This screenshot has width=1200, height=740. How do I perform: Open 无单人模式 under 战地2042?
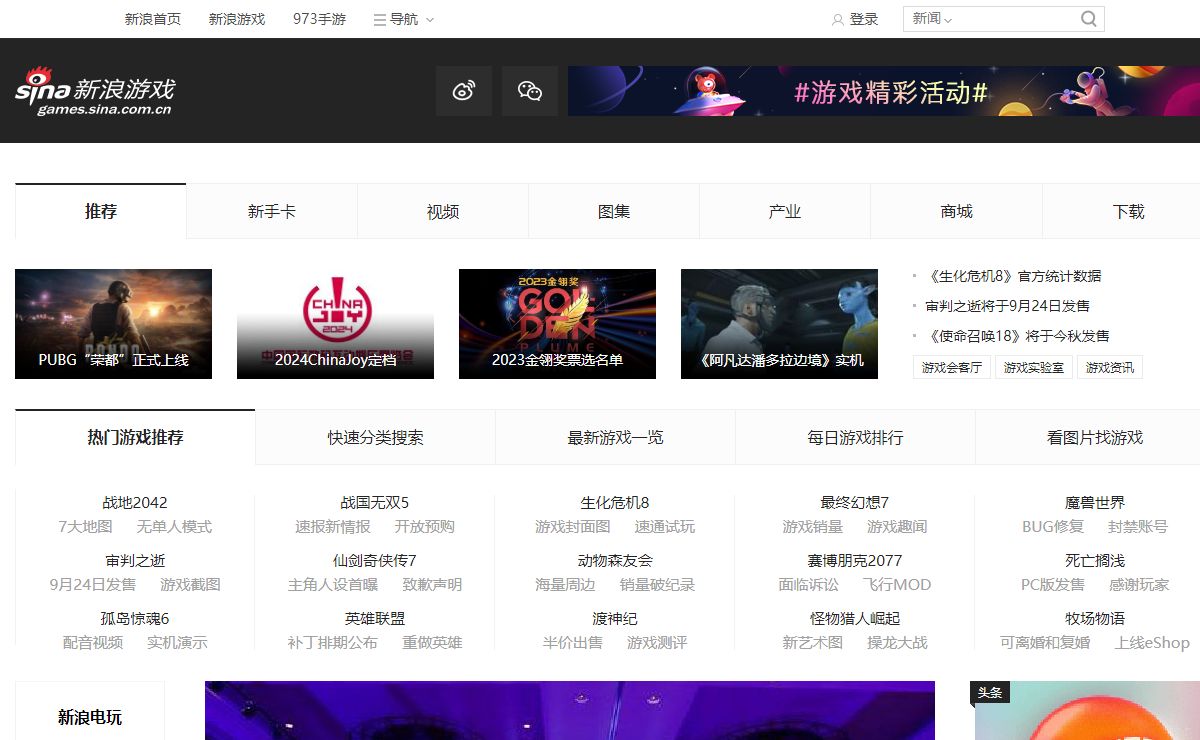[x=174, y=526]
